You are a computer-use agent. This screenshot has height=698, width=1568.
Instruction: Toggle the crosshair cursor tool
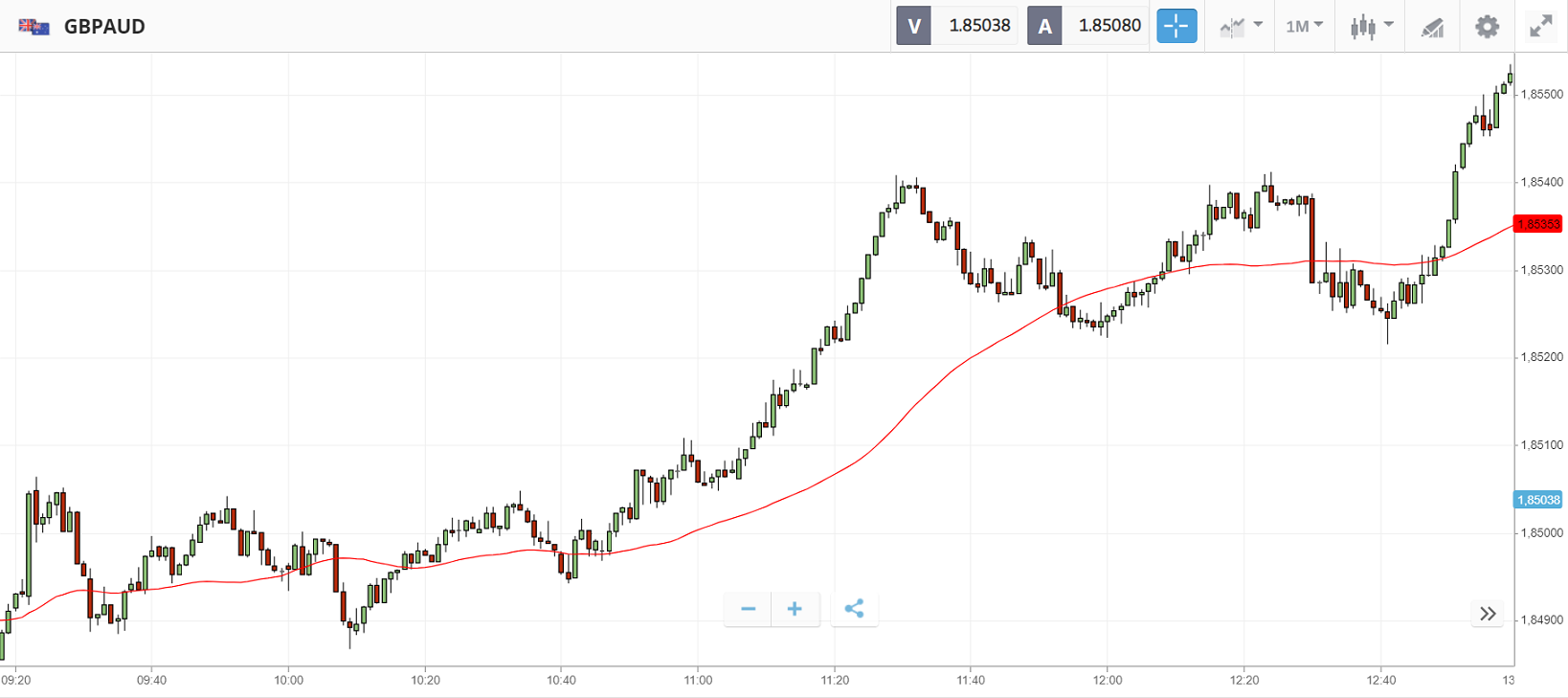(x=1176, y=26)
